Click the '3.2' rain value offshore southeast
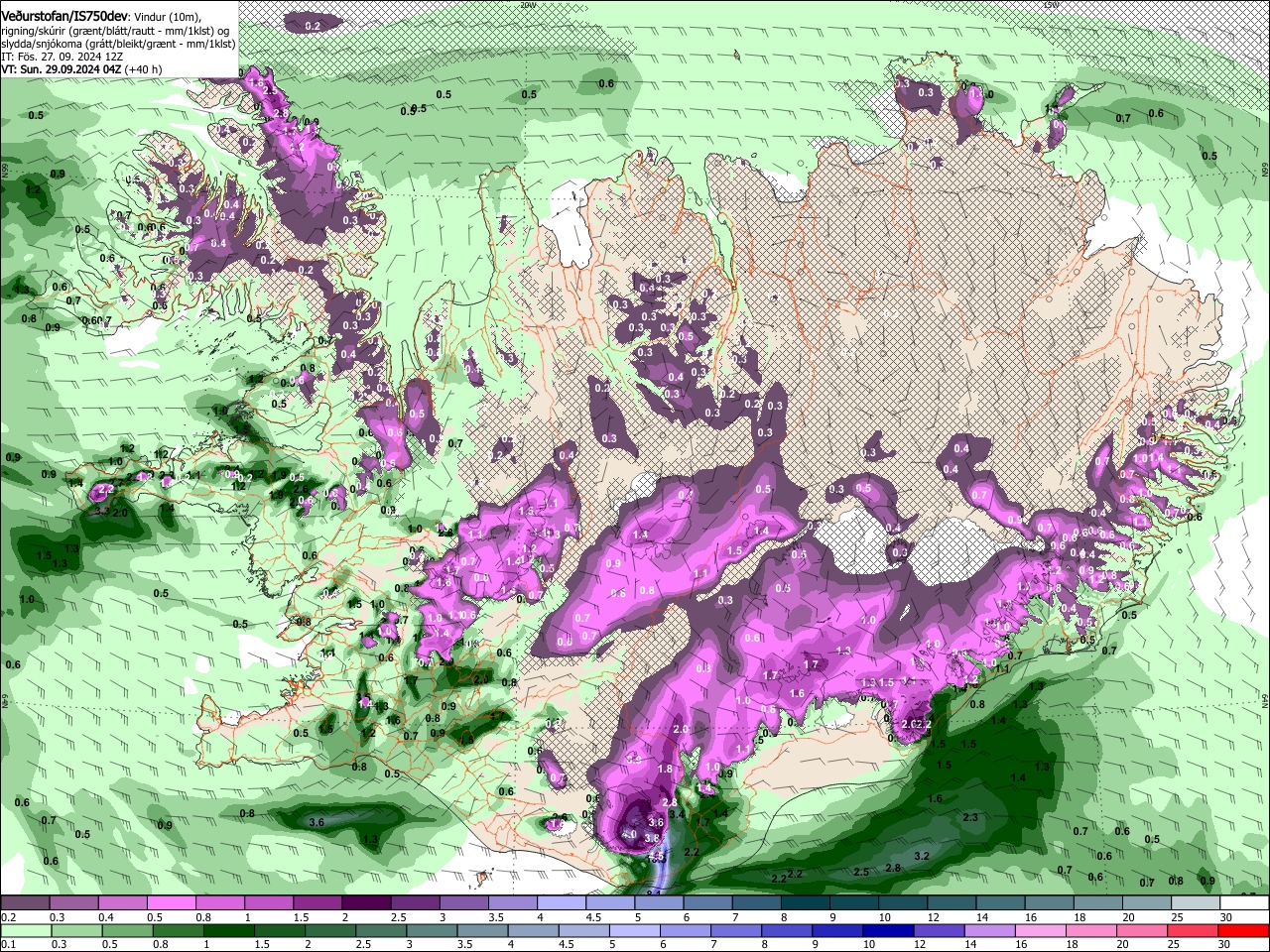 pos(921,856)
